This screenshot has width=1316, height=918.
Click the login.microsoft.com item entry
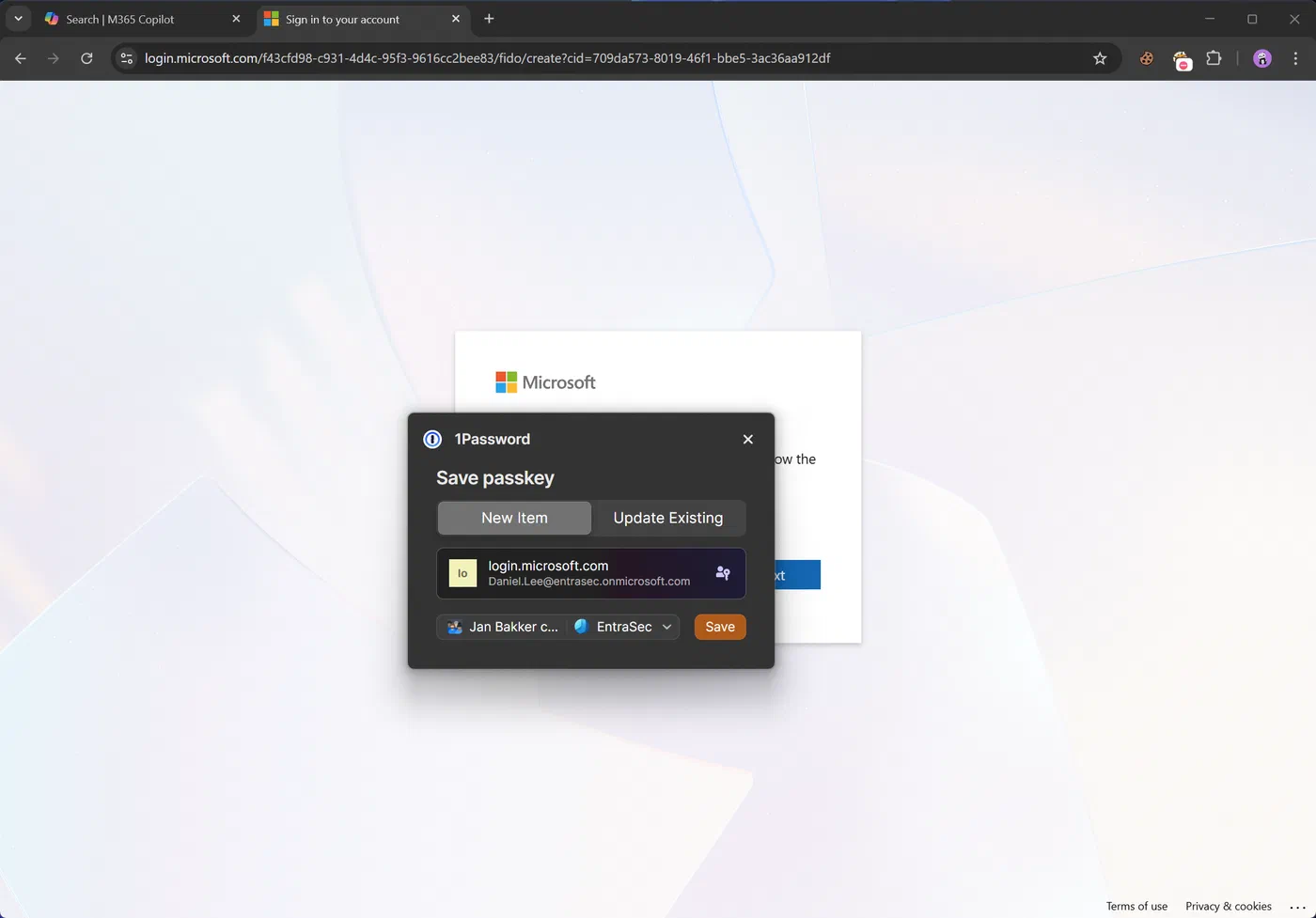(591, 573)
